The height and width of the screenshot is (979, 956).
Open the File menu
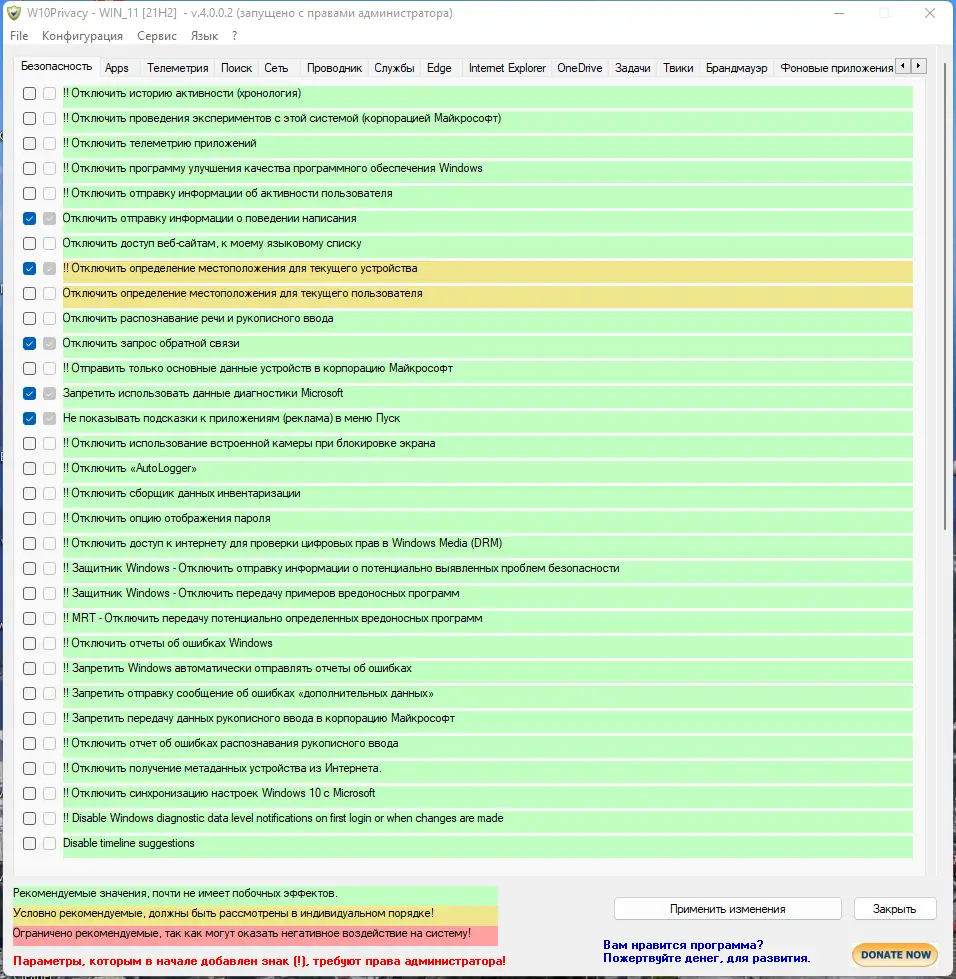(x=18, y=35)
